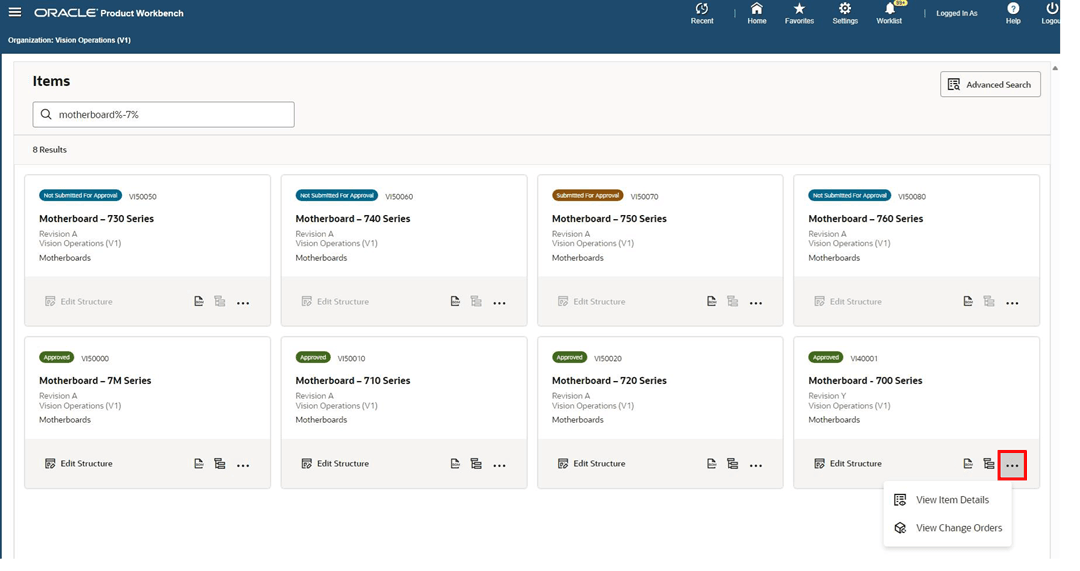The width and height of the screenshot is (1080, 571).
Task: Click document icon on Motherboard – 720 Series card
Action: tap(711, 464)
